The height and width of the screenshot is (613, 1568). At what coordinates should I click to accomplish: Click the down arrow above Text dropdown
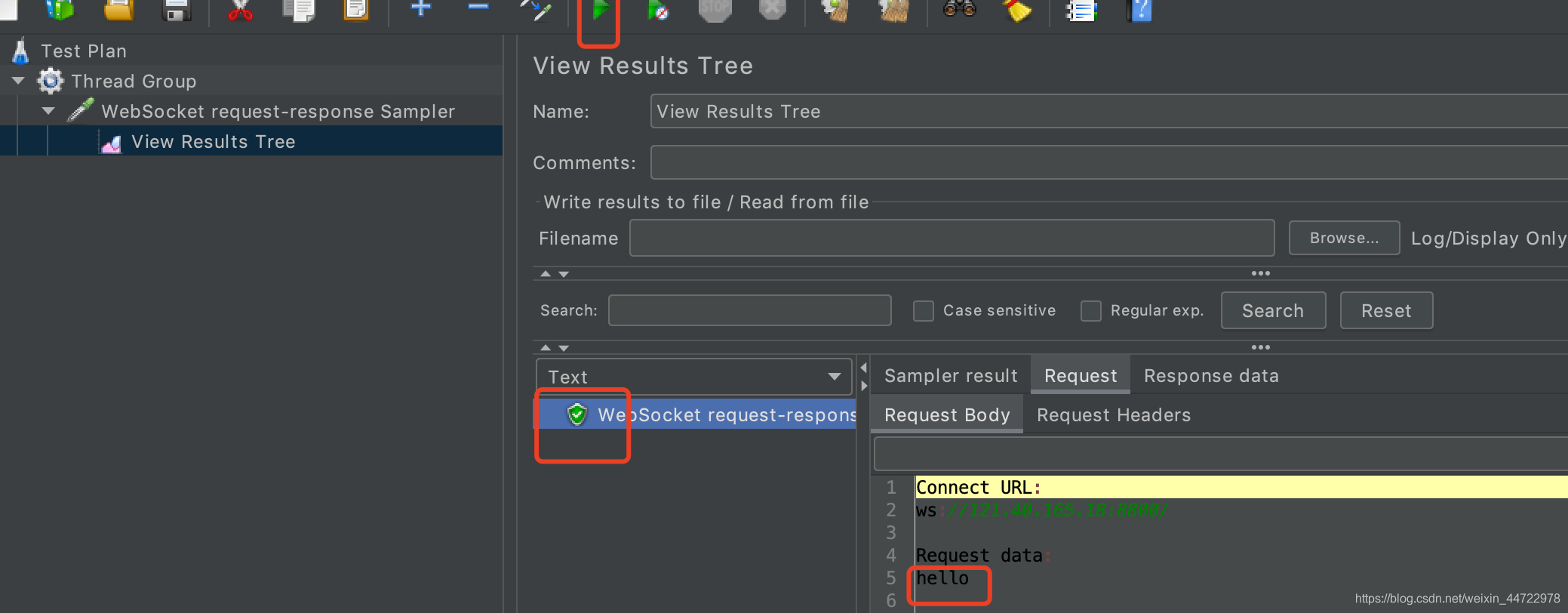click(x=564, y=348)
